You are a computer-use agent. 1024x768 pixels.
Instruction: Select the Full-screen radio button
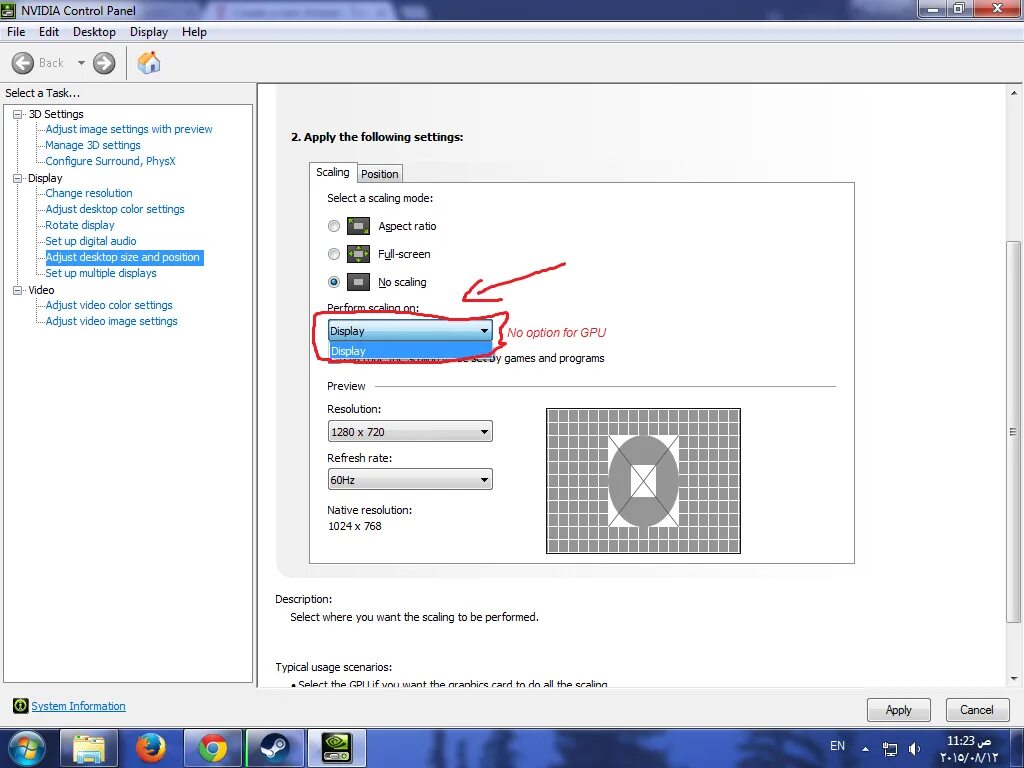click(334, 254)
